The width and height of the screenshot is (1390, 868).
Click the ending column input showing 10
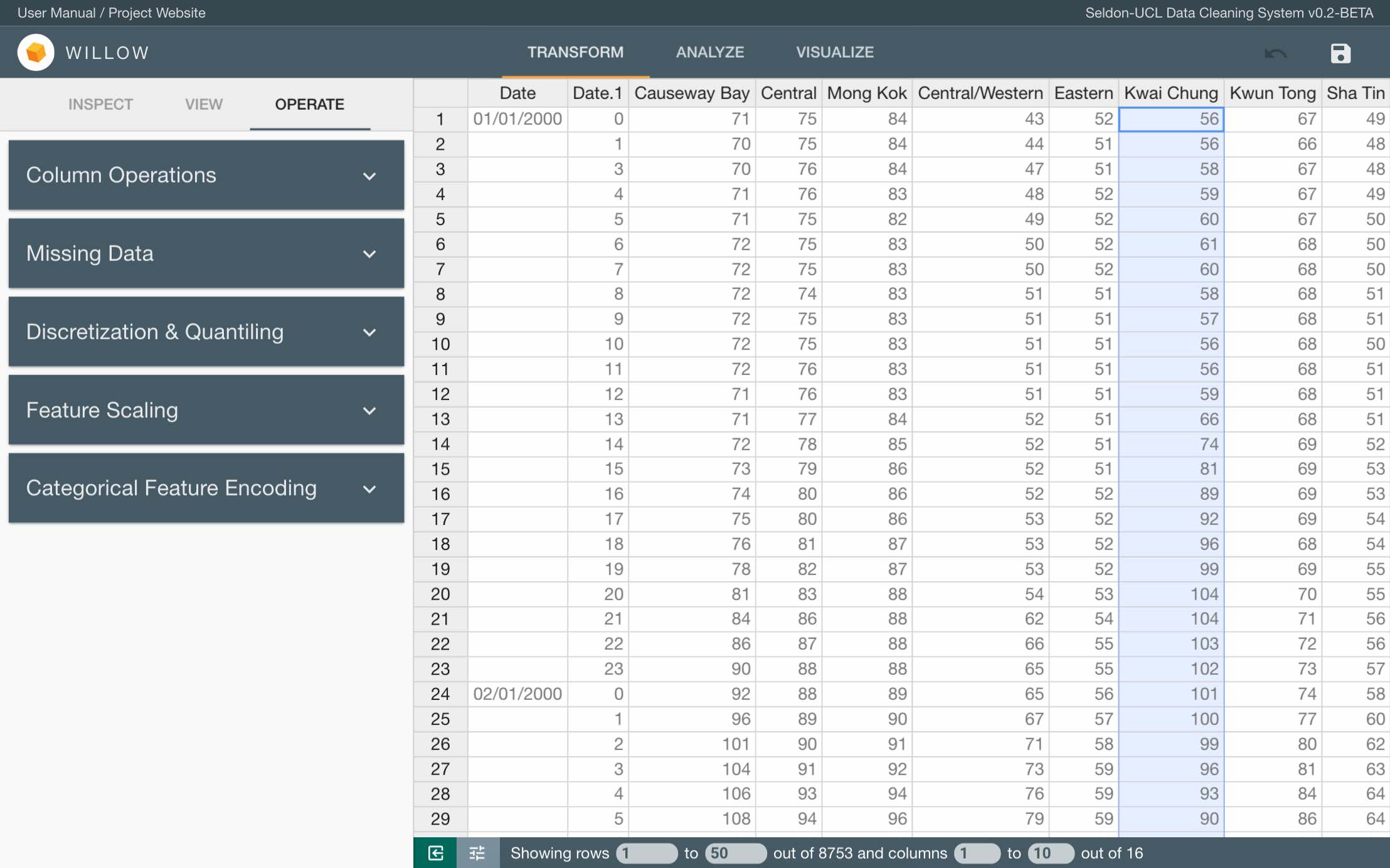pyautogui.click(x=1051, y=853)
